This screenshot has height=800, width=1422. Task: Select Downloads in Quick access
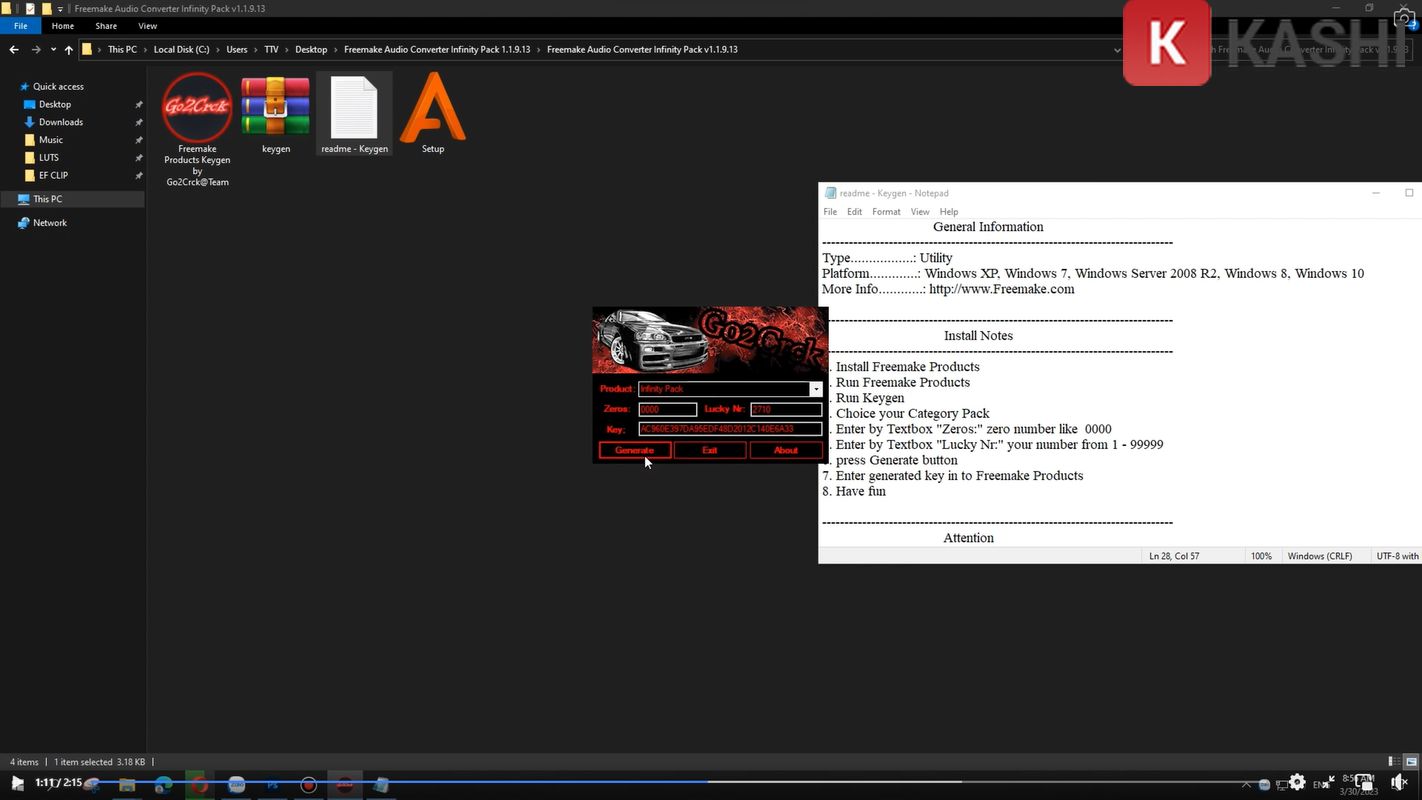(x=61, y=122)
